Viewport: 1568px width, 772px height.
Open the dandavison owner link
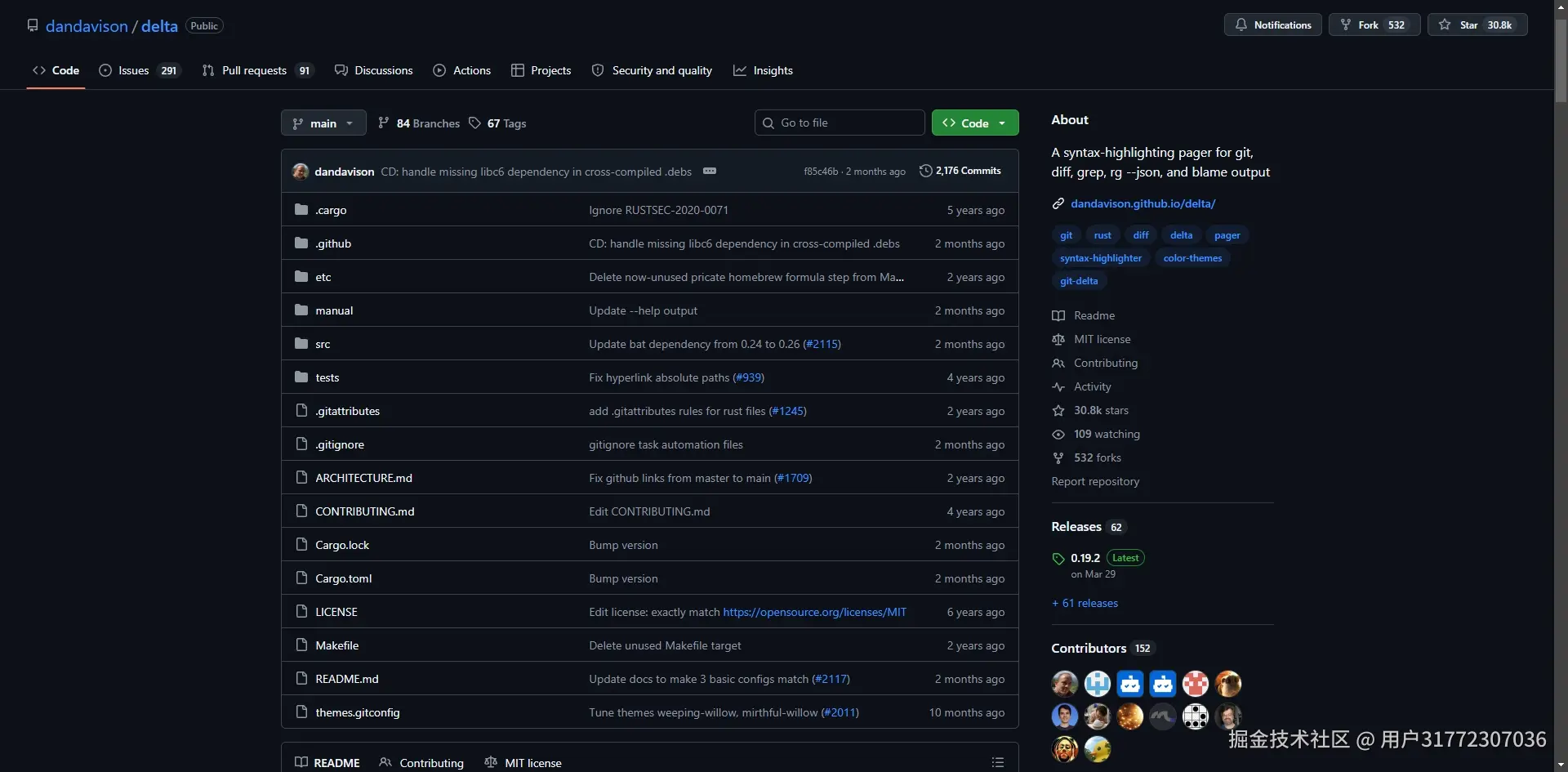[x=87, y=26]
